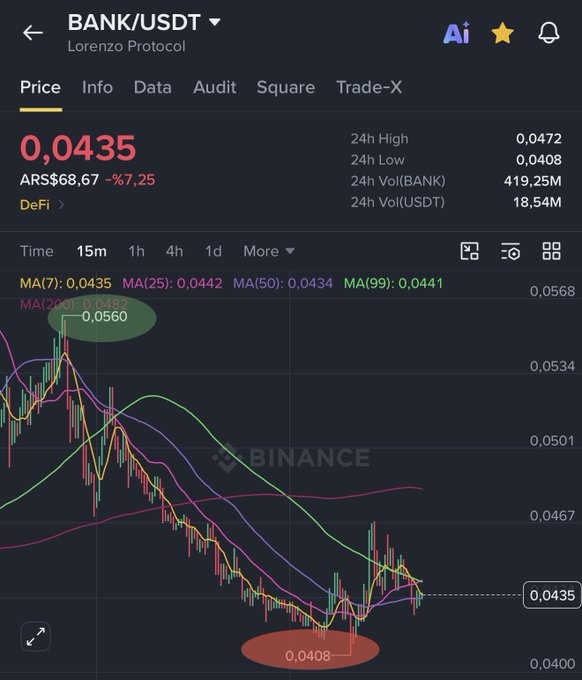Click the 24h Vol(BANK) value 419,25M

(x=533, y=181)
